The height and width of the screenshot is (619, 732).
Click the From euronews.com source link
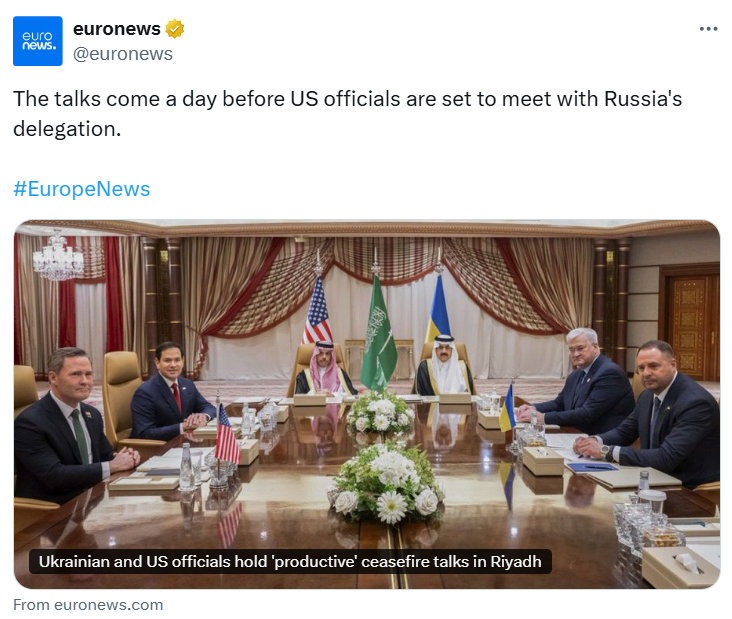pyautogui.click(x=88, y=605)
